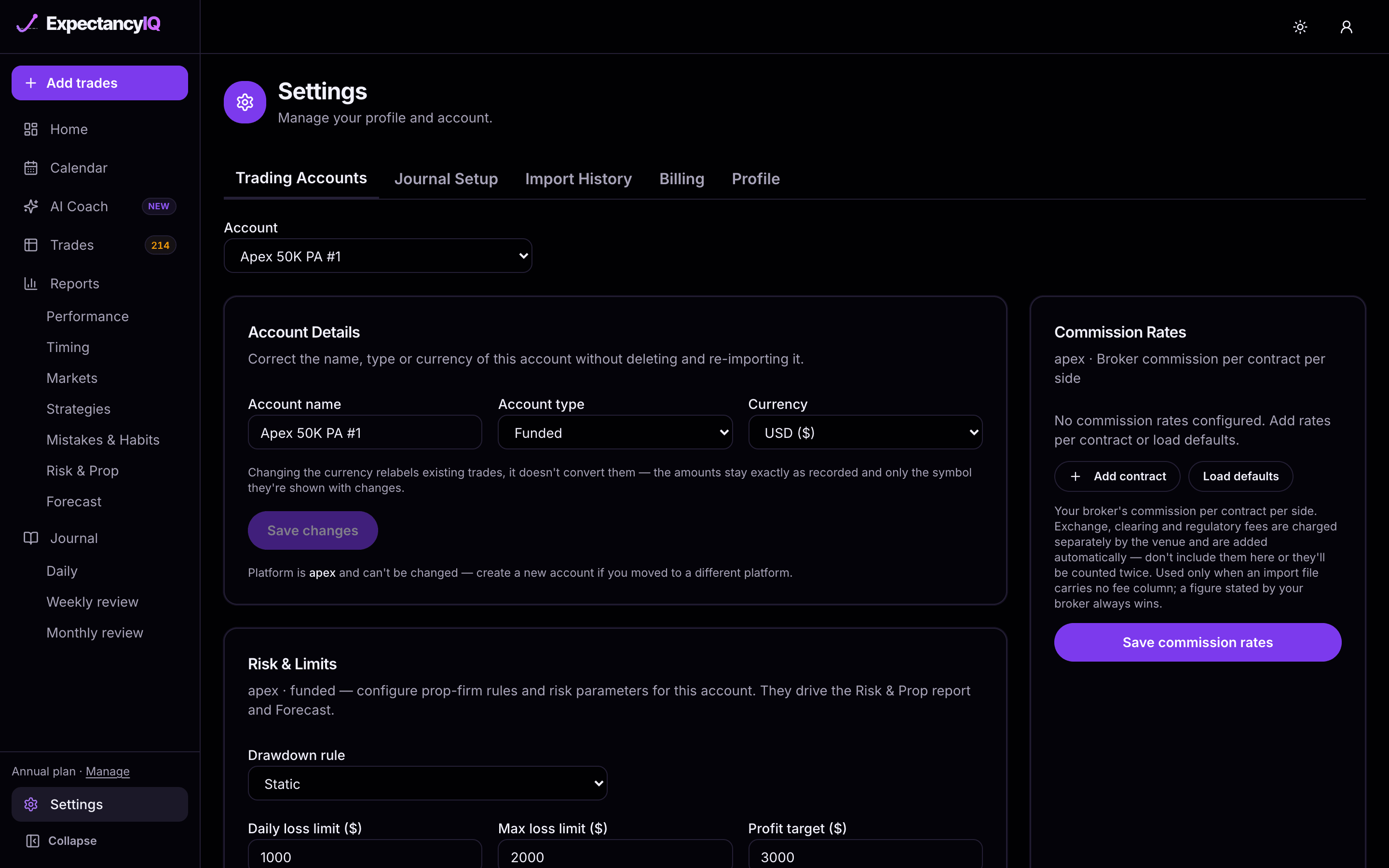Image resolution: width=1389 pixels, height=868 pixels.
Task: Open the user profile icon
Action: coord(1346,27)
